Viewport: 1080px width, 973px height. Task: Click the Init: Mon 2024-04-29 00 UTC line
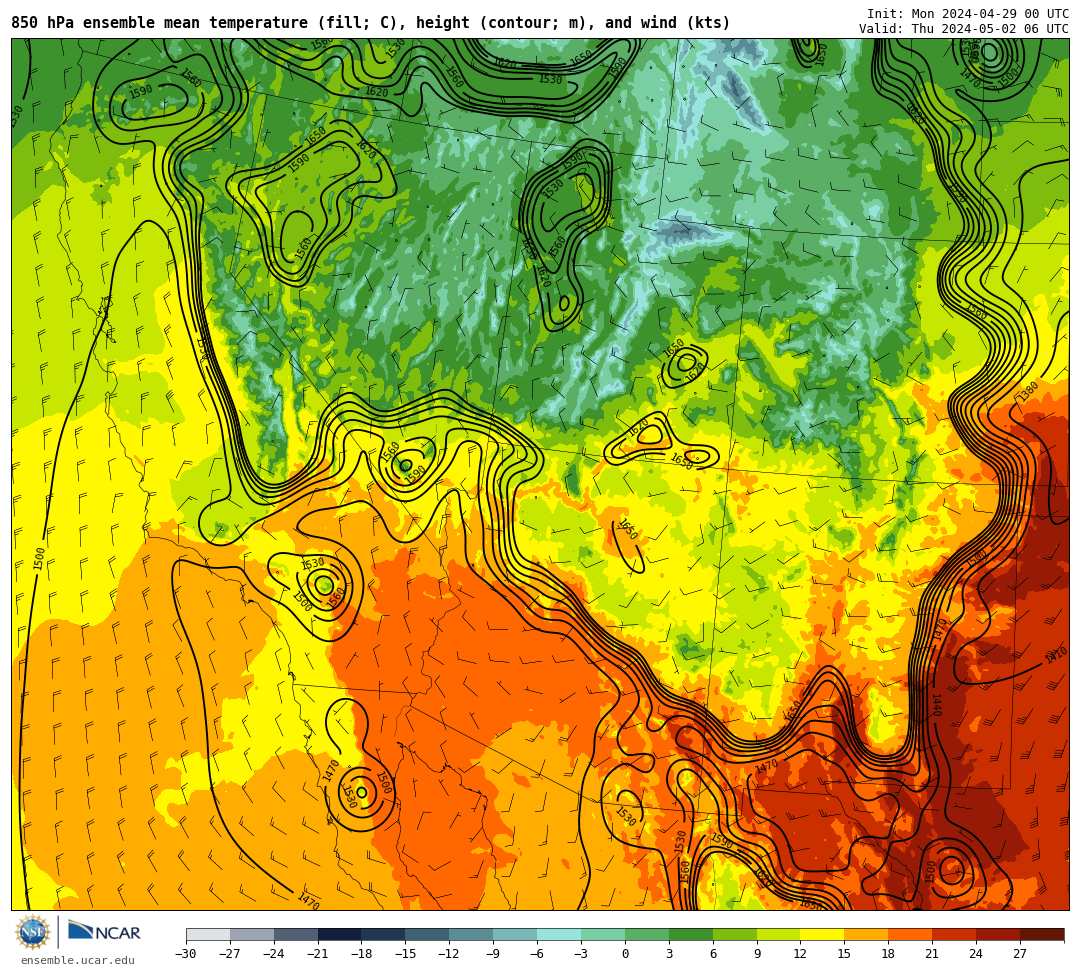point(968,14)
